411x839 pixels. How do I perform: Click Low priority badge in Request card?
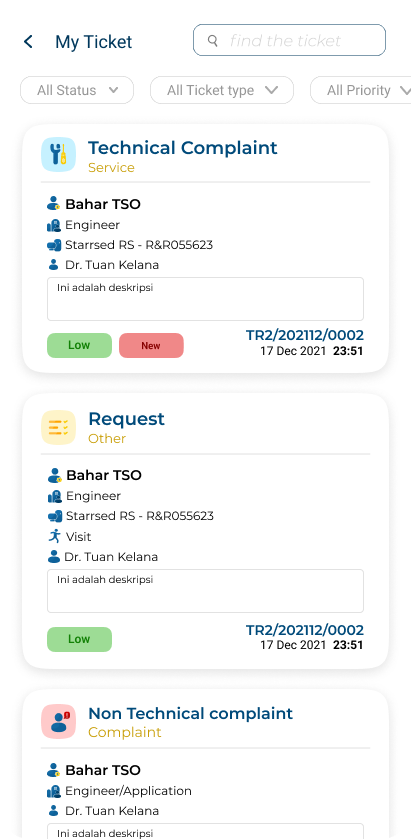(x=79, y=639)
